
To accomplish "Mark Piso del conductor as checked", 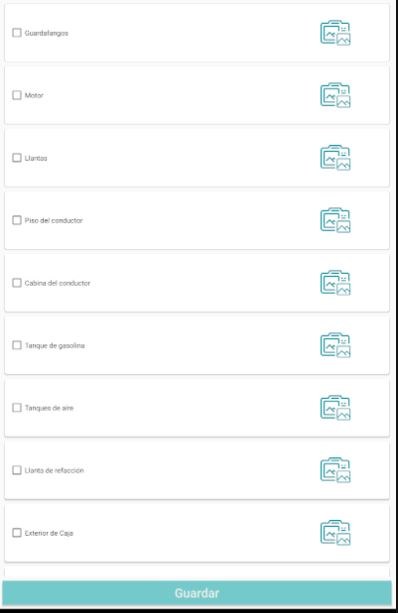I will point(17,220).
